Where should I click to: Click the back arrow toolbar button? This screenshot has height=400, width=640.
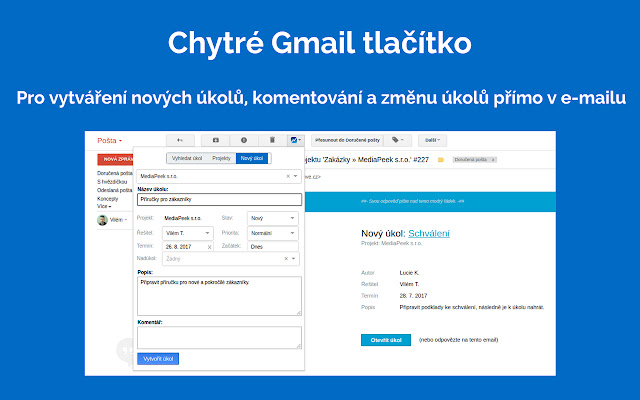click(x=180, y=140)
